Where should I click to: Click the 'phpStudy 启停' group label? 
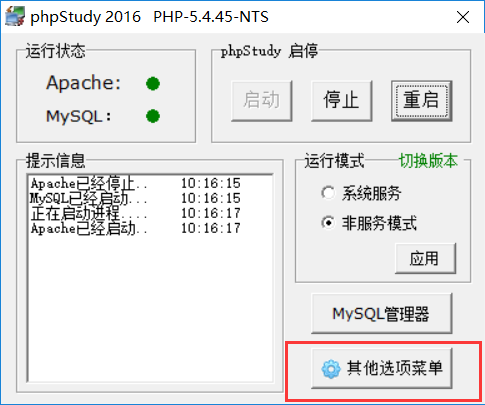[x=269, y=51]
